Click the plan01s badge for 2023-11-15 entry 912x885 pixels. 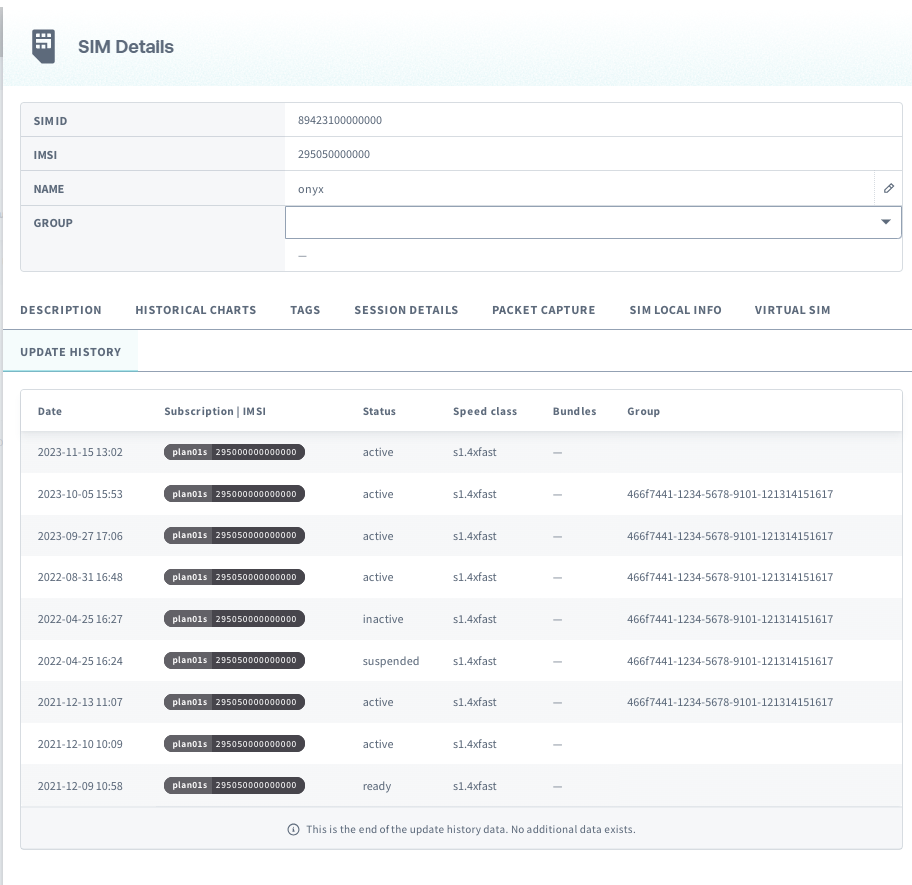click(x=189, y=452)
